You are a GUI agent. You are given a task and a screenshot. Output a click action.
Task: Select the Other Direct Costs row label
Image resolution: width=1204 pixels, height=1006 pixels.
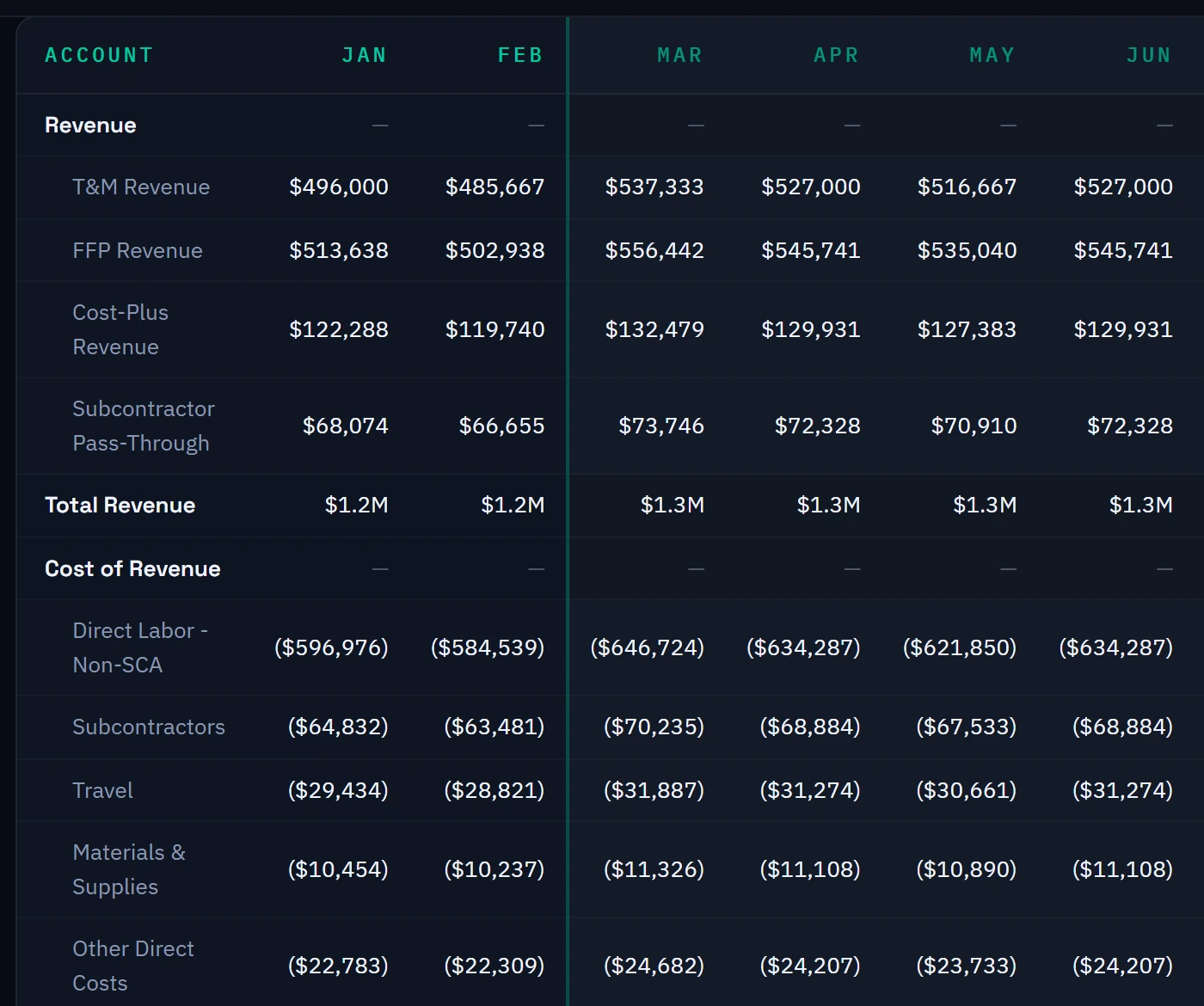click(x=133, y=966)
